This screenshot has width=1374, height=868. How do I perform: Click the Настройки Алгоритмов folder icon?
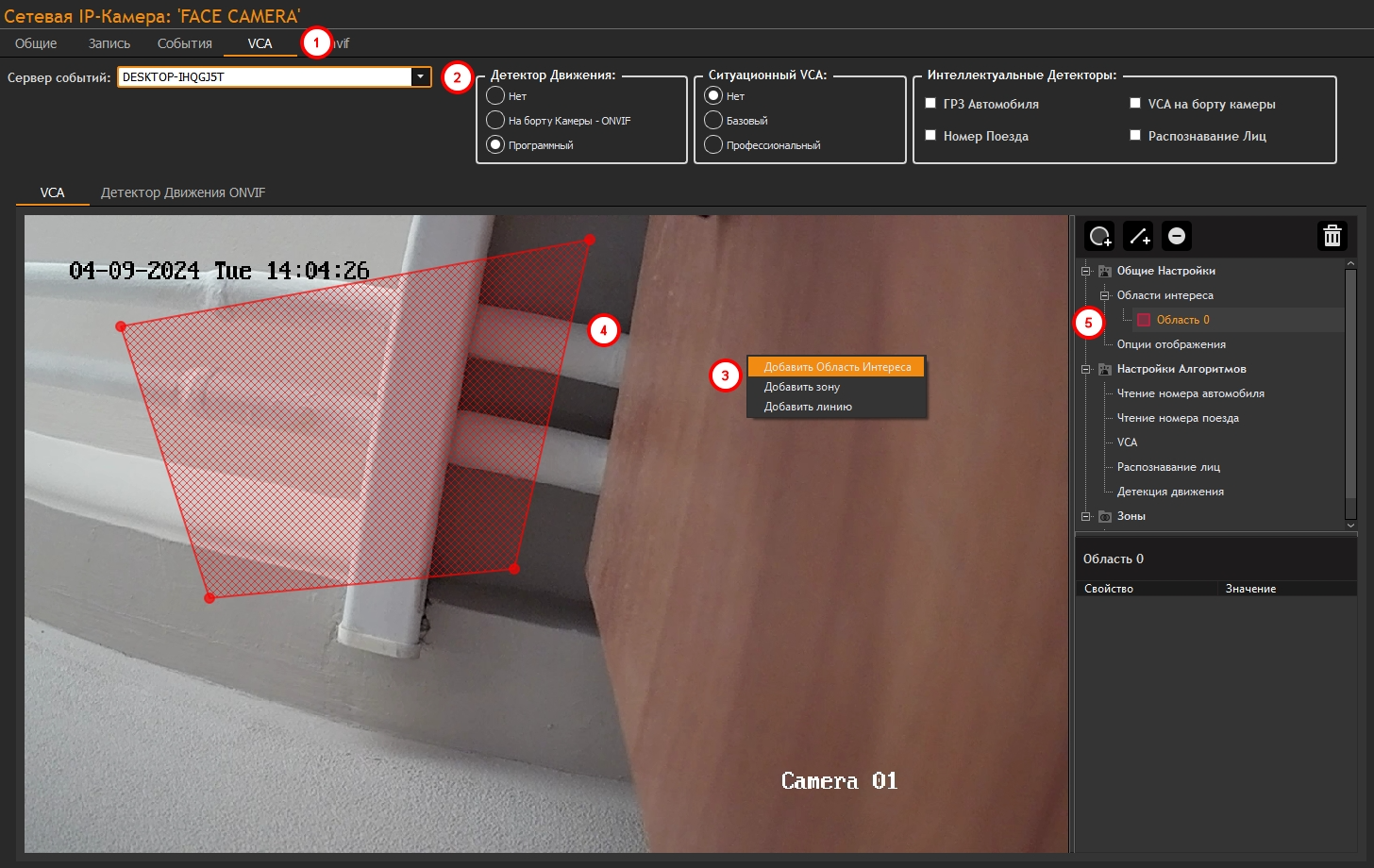1104,369
